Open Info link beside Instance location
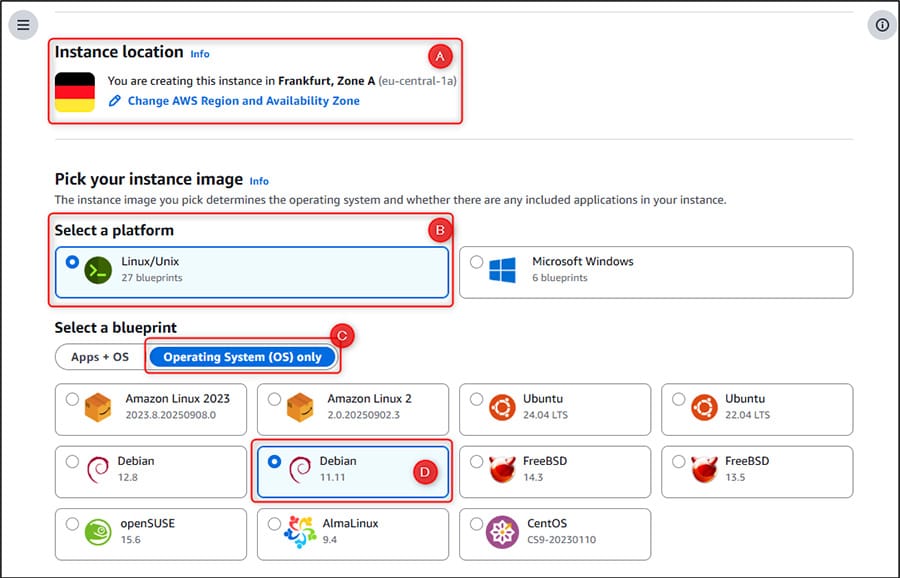This screenshot has width=900, height=578. tap(200, 54)
